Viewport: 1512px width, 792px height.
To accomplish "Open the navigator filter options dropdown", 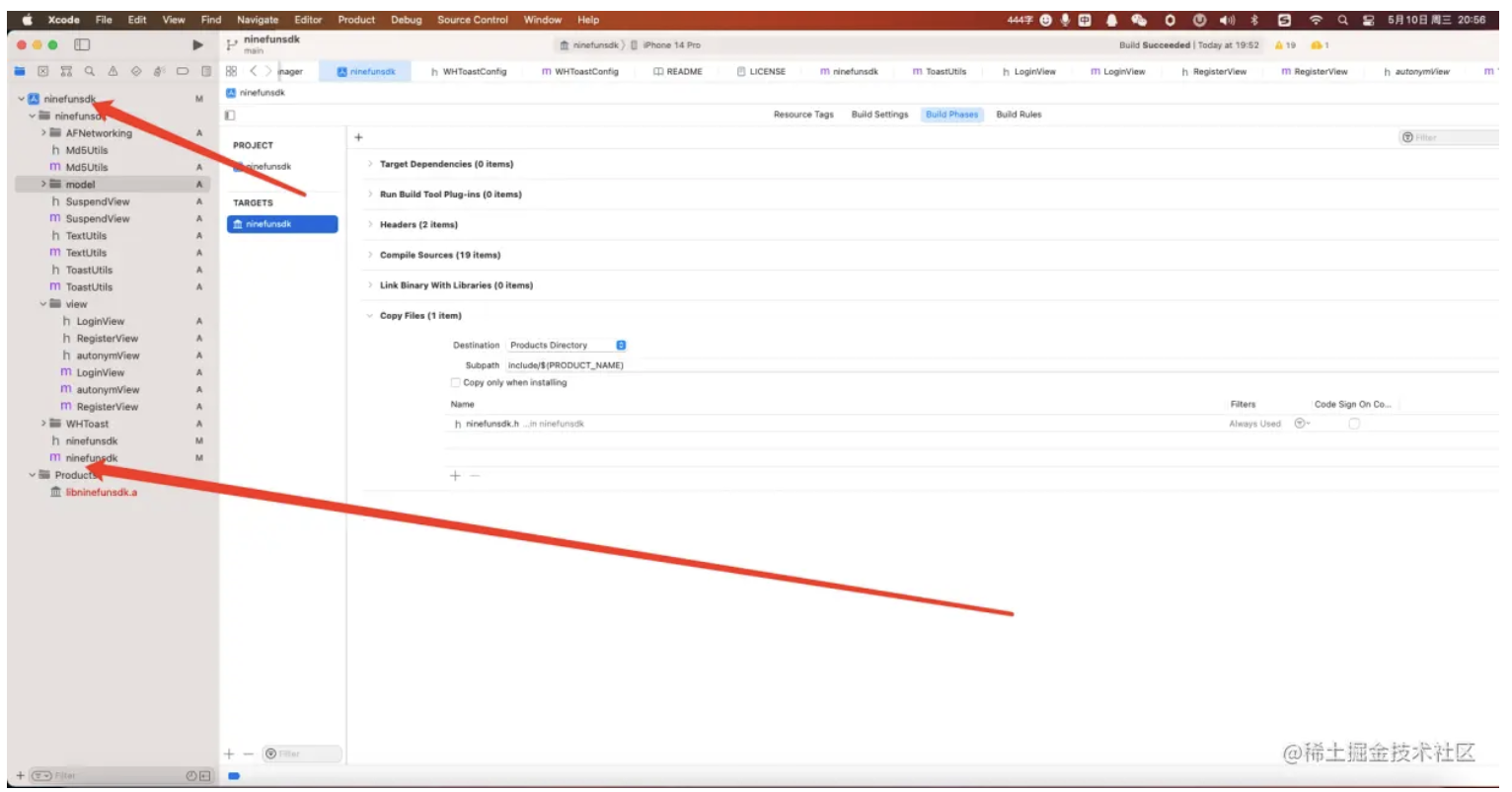I will pos(41,775).
